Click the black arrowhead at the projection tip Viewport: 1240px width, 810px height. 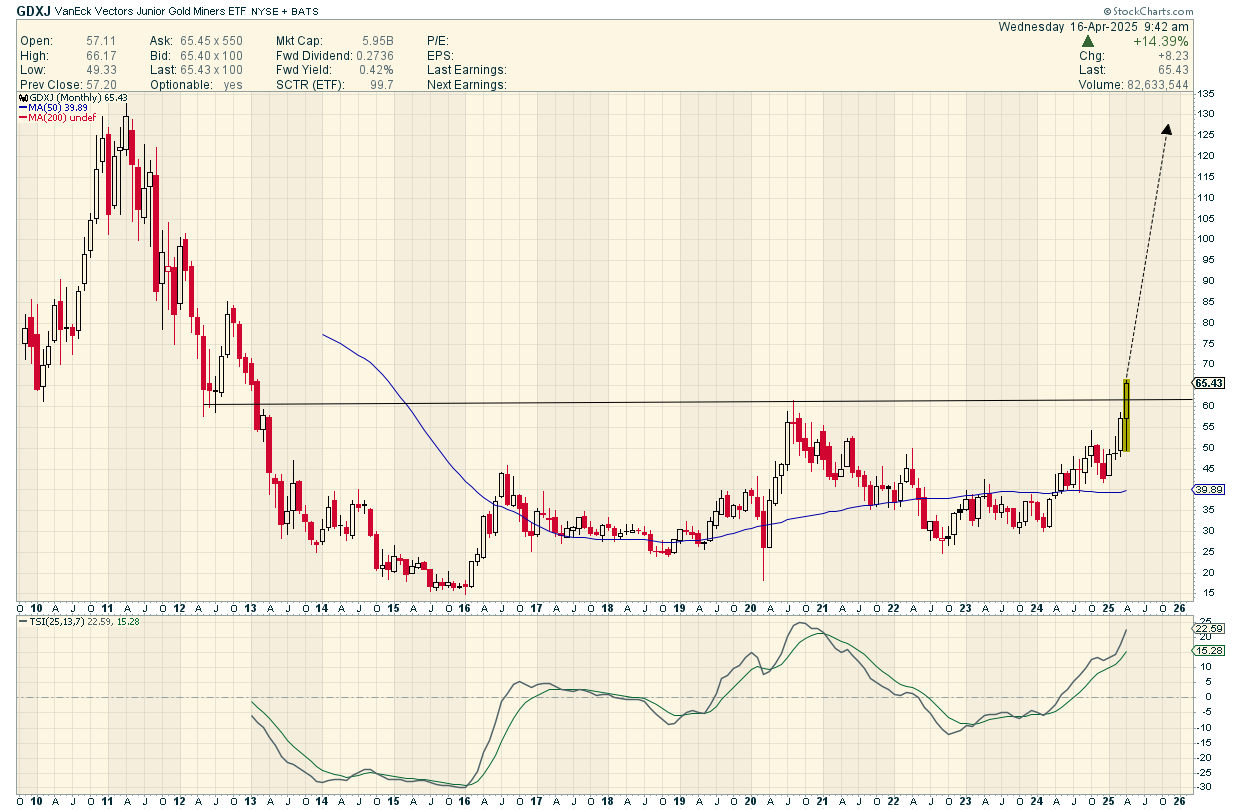coord(1165,129)
